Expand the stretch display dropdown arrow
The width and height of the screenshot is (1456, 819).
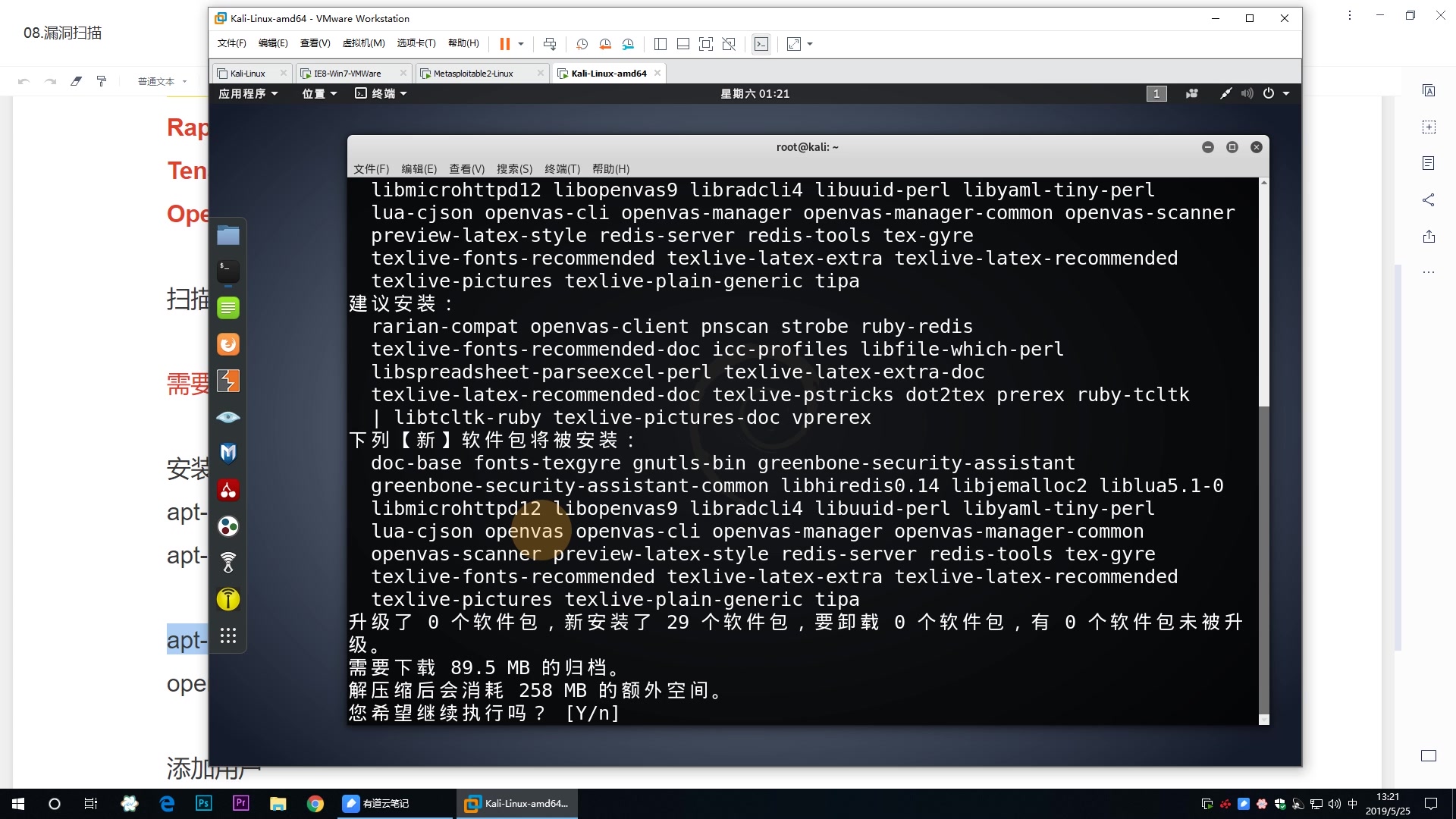click(810, 44)
